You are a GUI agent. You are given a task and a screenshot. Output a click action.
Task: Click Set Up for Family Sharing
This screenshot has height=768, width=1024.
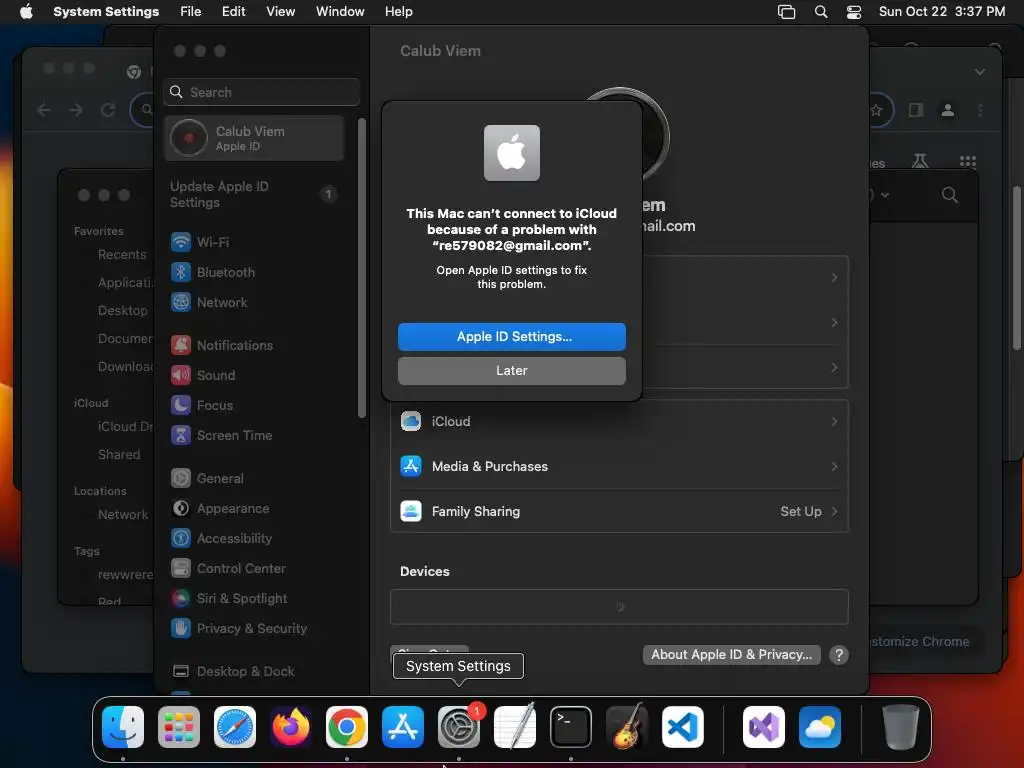tap(801, 511)
